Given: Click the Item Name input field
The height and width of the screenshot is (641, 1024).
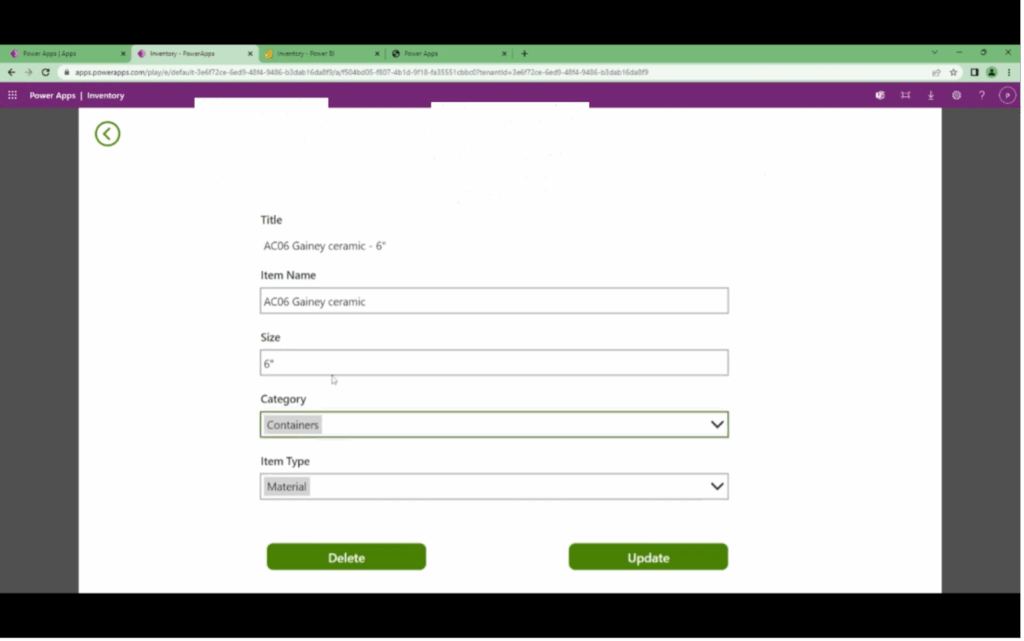Looking at the screenshot, I should (494, 300).
